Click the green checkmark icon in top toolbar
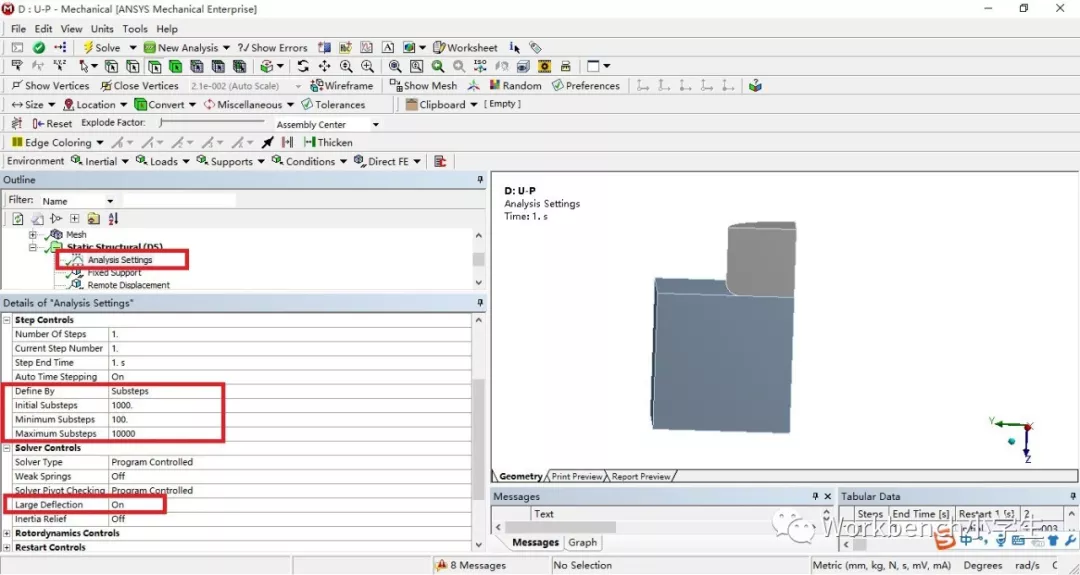Image resolution: width=1080 pixels, height=575 pixels. coord(39,48)
